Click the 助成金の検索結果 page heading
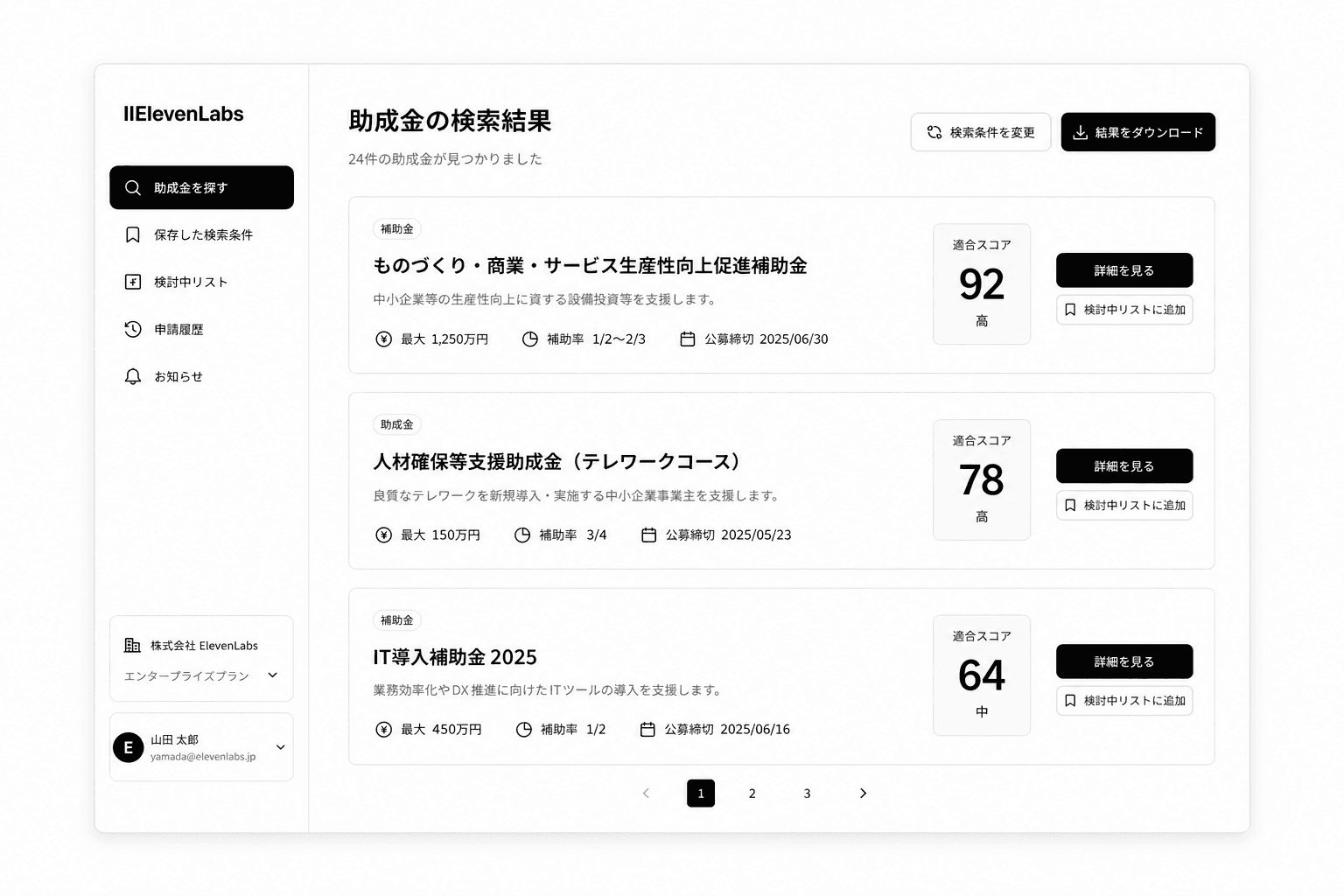This screenshot has width=1344, height=896. point(450,121)
